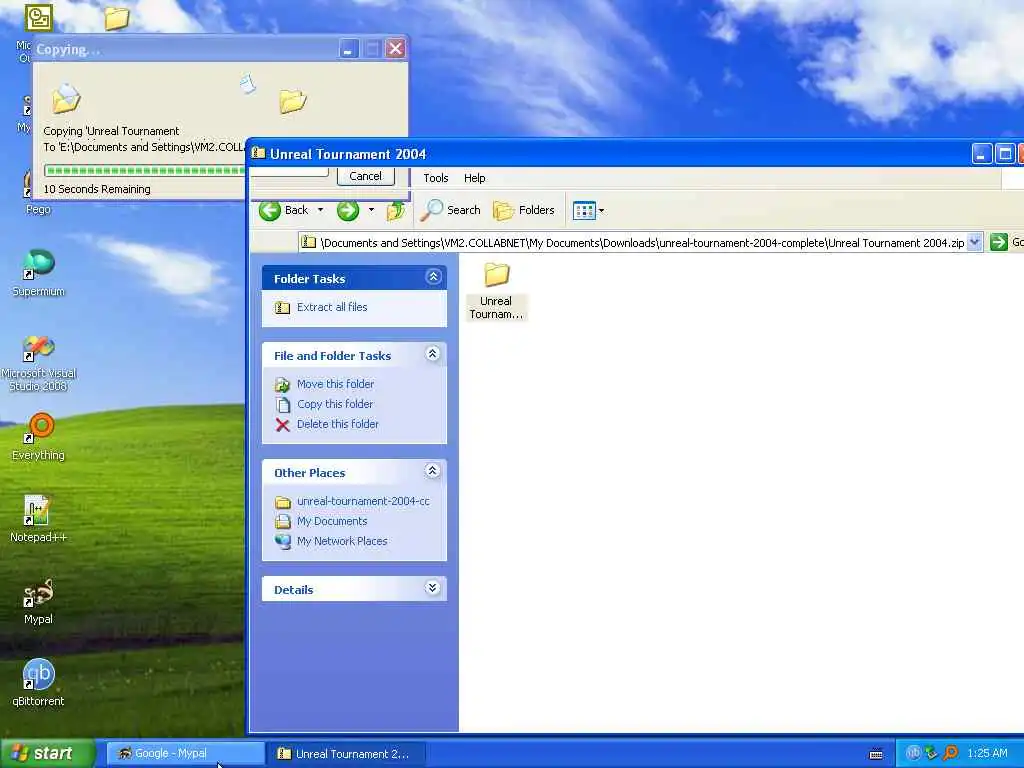Viewport: 1024px width, 768px height.
Task: Click the Move this folder link
Action: coord(336,384)
